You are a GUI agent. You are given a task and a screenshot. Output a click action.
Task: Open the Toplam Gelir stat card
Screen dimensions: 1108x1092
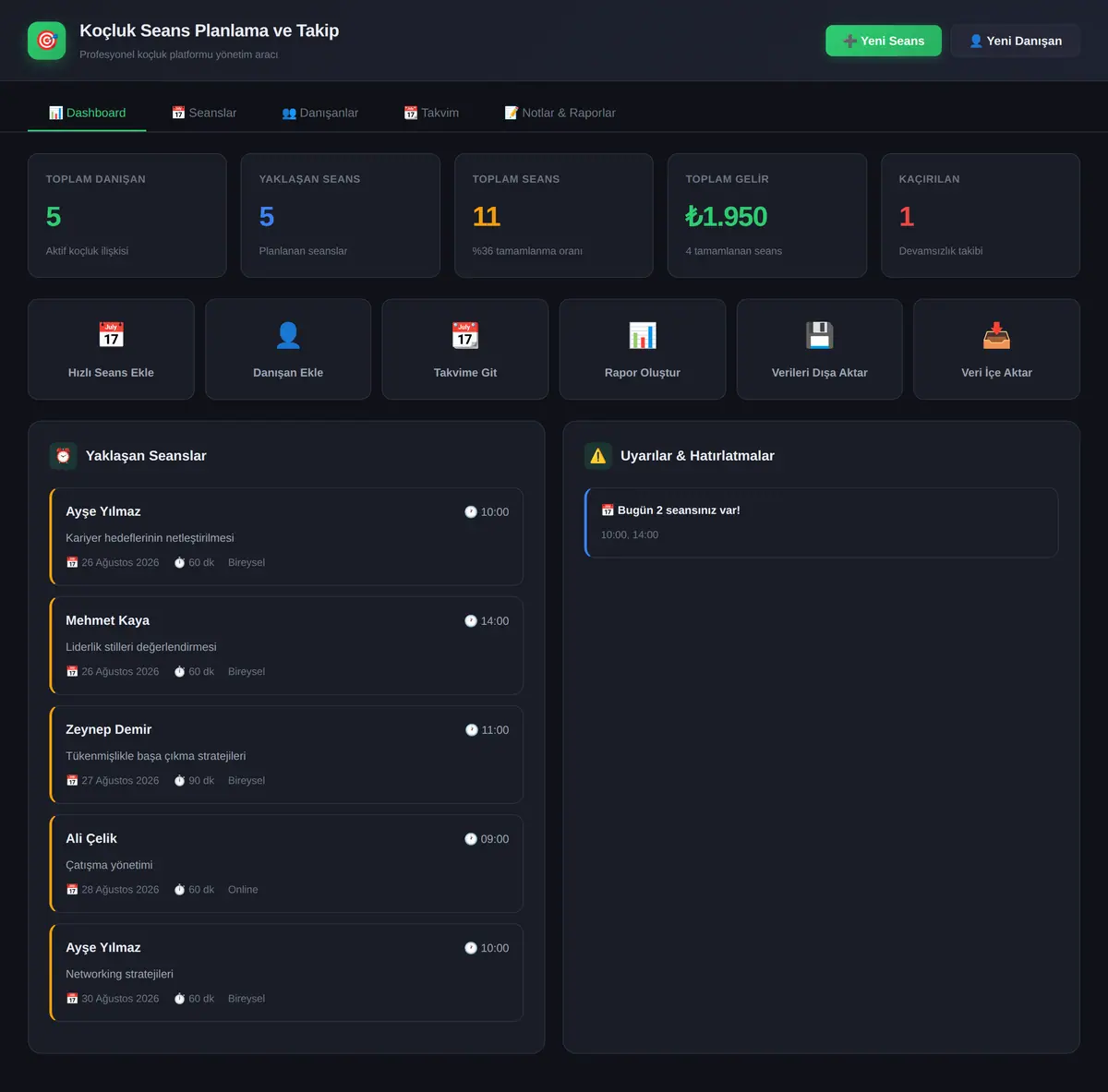(767, 215)
